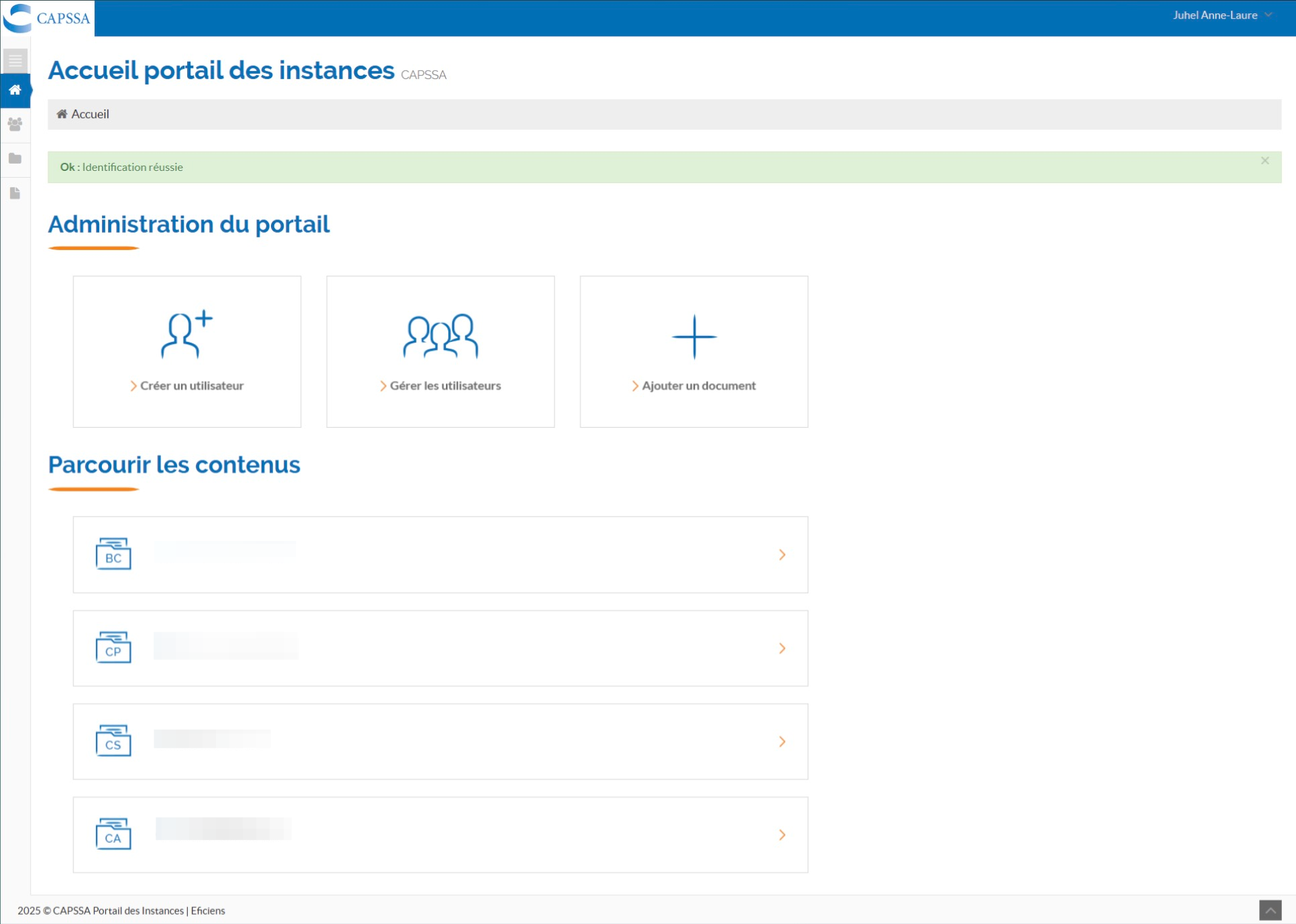Click the Créer un utilisateur link

click(x=191, y=386)
